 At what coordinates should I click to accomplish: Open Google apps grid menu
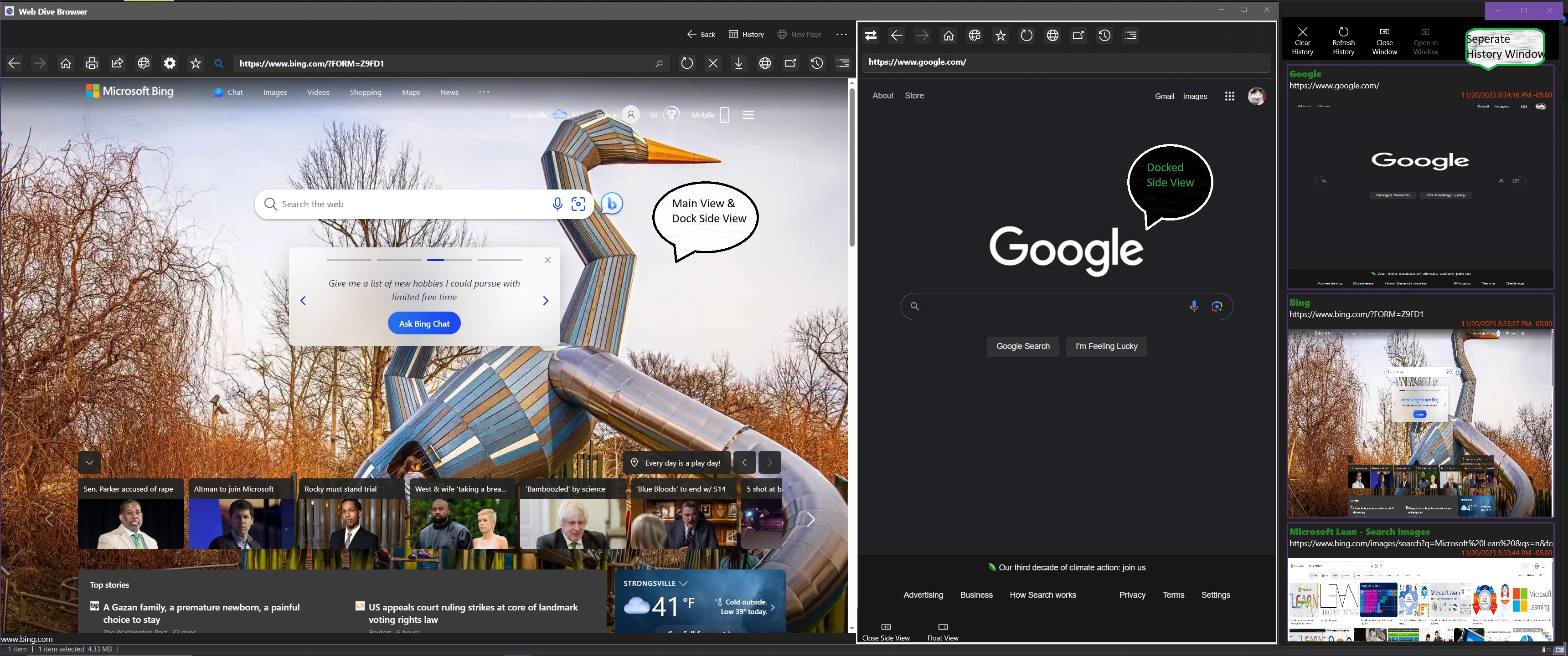click(1230, 96)
